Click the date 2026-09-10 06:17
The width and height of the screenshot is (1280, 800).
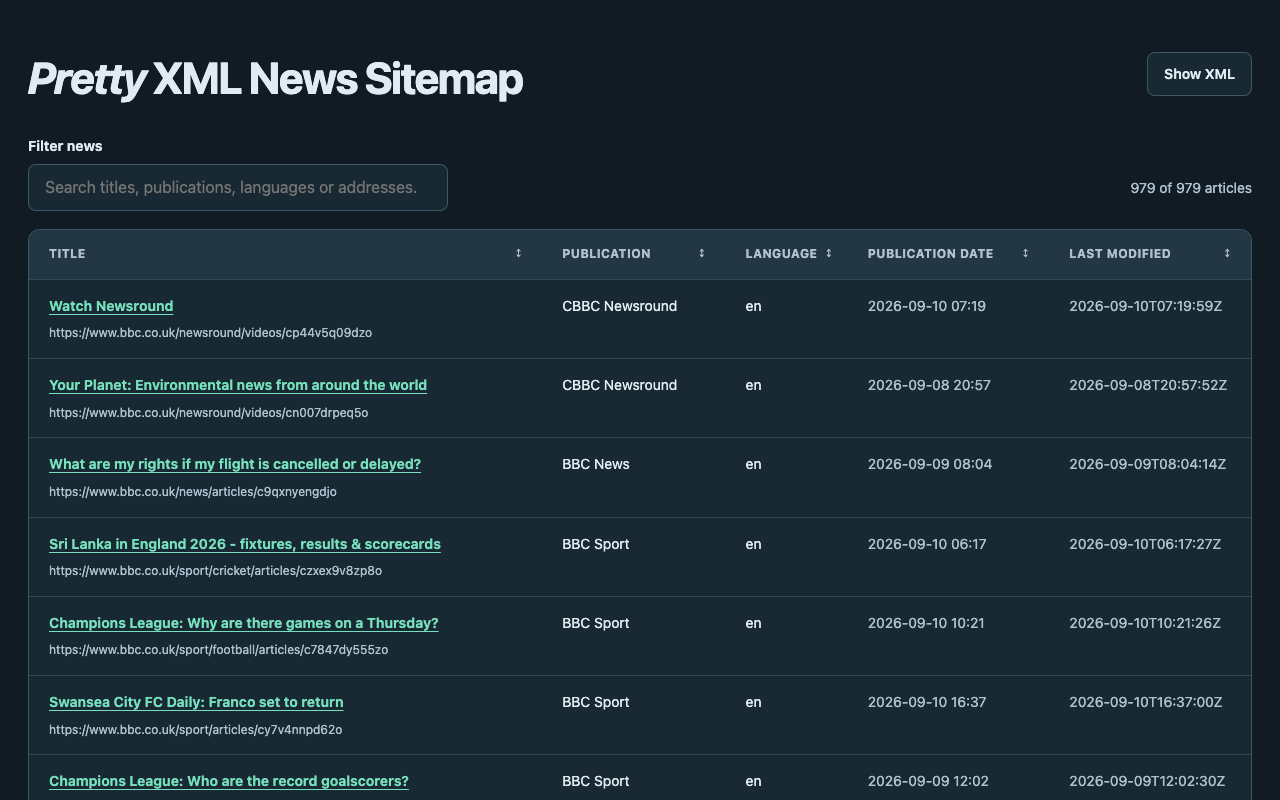coord(927,544)
